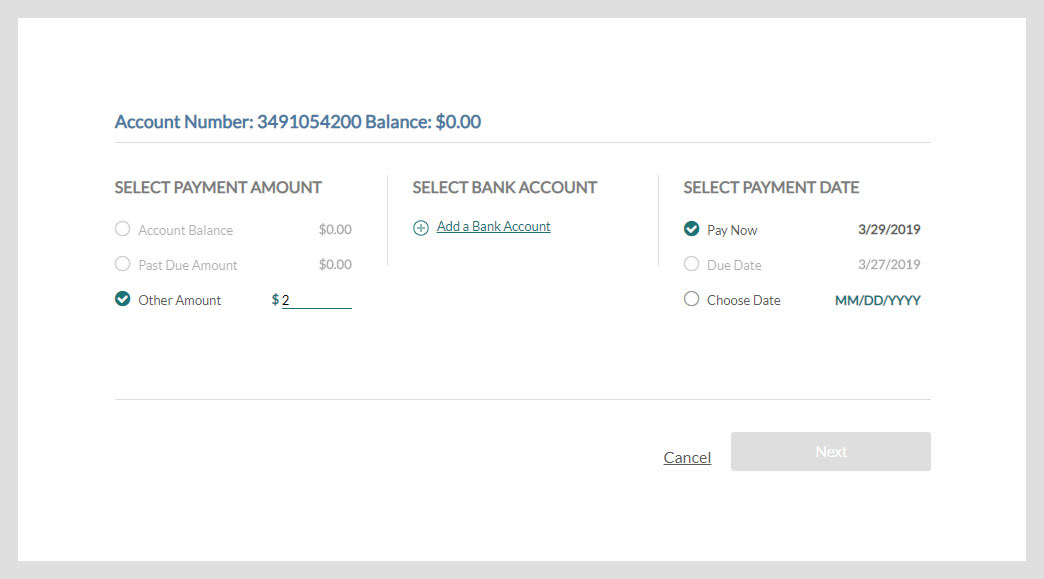Viewport: 1044px width, 579px height.
Task: Click the checked Other Amount radio button
Action: [x=123, y=299]
